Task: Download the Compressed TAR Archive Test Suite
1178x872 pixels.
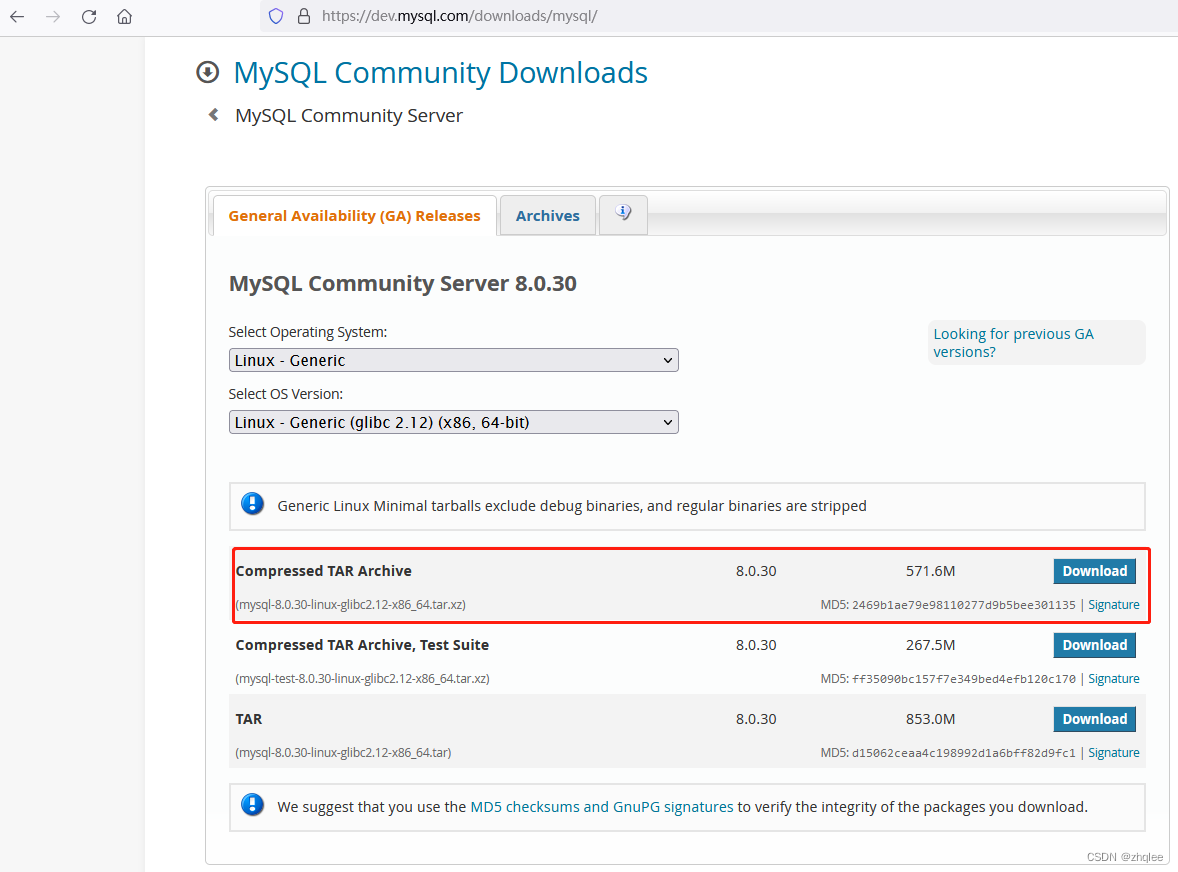Action: coord(1094,645)
